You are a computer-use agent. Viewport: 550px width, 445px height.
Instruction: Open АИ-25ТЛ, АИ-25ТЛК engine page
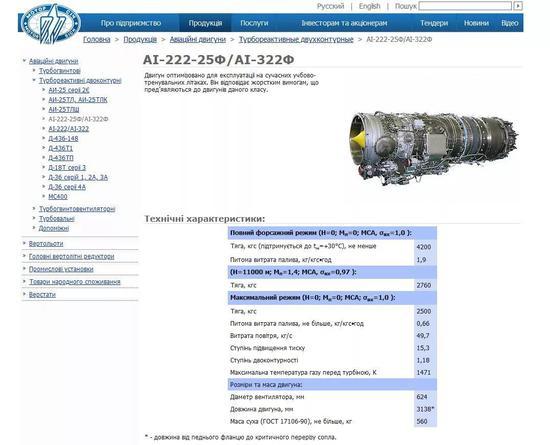78,100
